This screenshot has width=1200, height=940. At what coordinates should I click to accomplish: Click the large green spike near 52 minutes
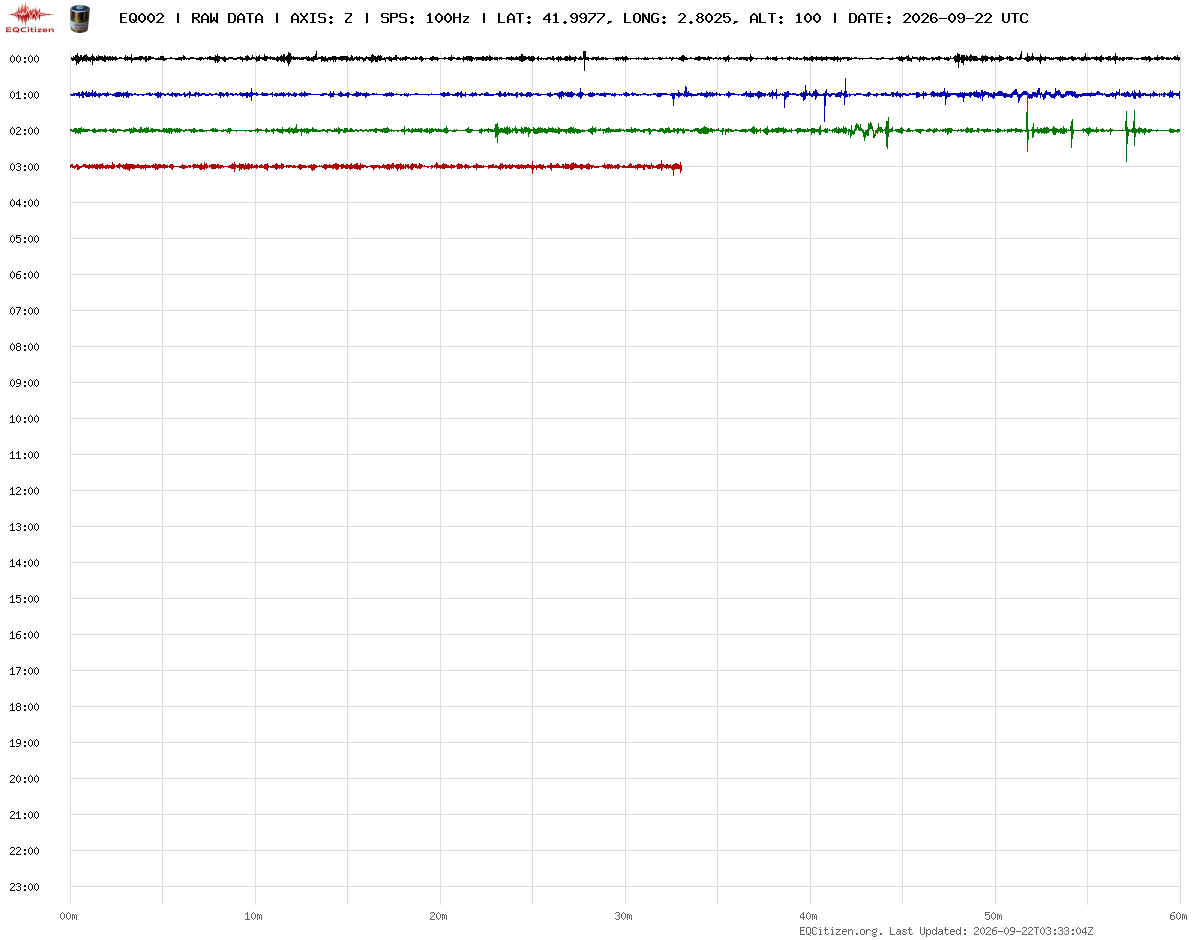[x=1027, y=130]
